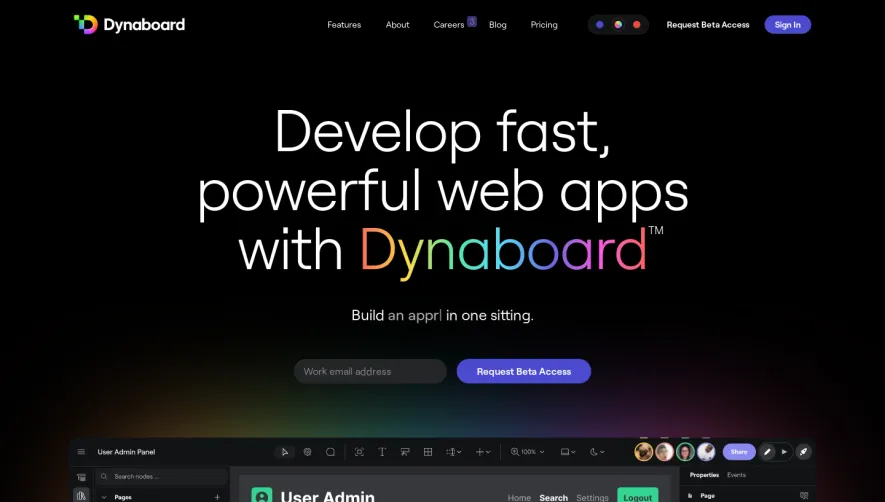Click the Sign In button
The width and height of the screenshot is (885, 502).
tap(787, 24)
